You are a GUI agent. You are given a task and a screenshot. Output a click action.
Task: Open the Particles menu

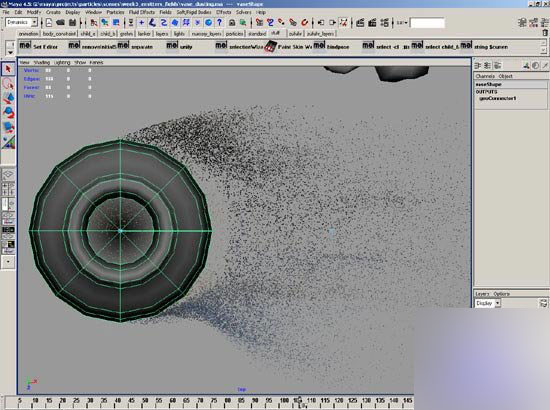[115, 12]
